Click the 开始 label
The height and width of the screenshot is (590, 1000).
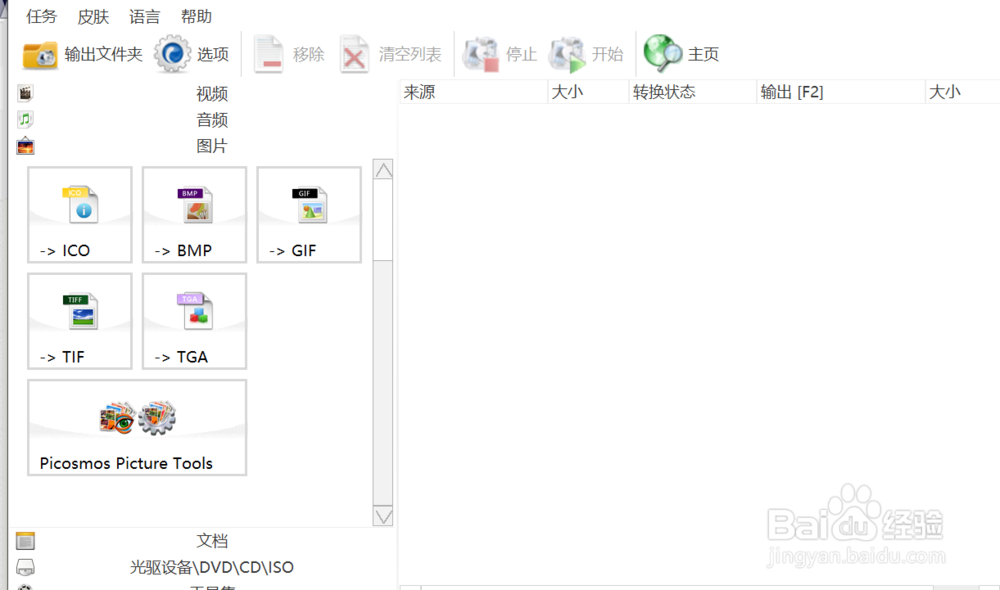coord(607,54)
